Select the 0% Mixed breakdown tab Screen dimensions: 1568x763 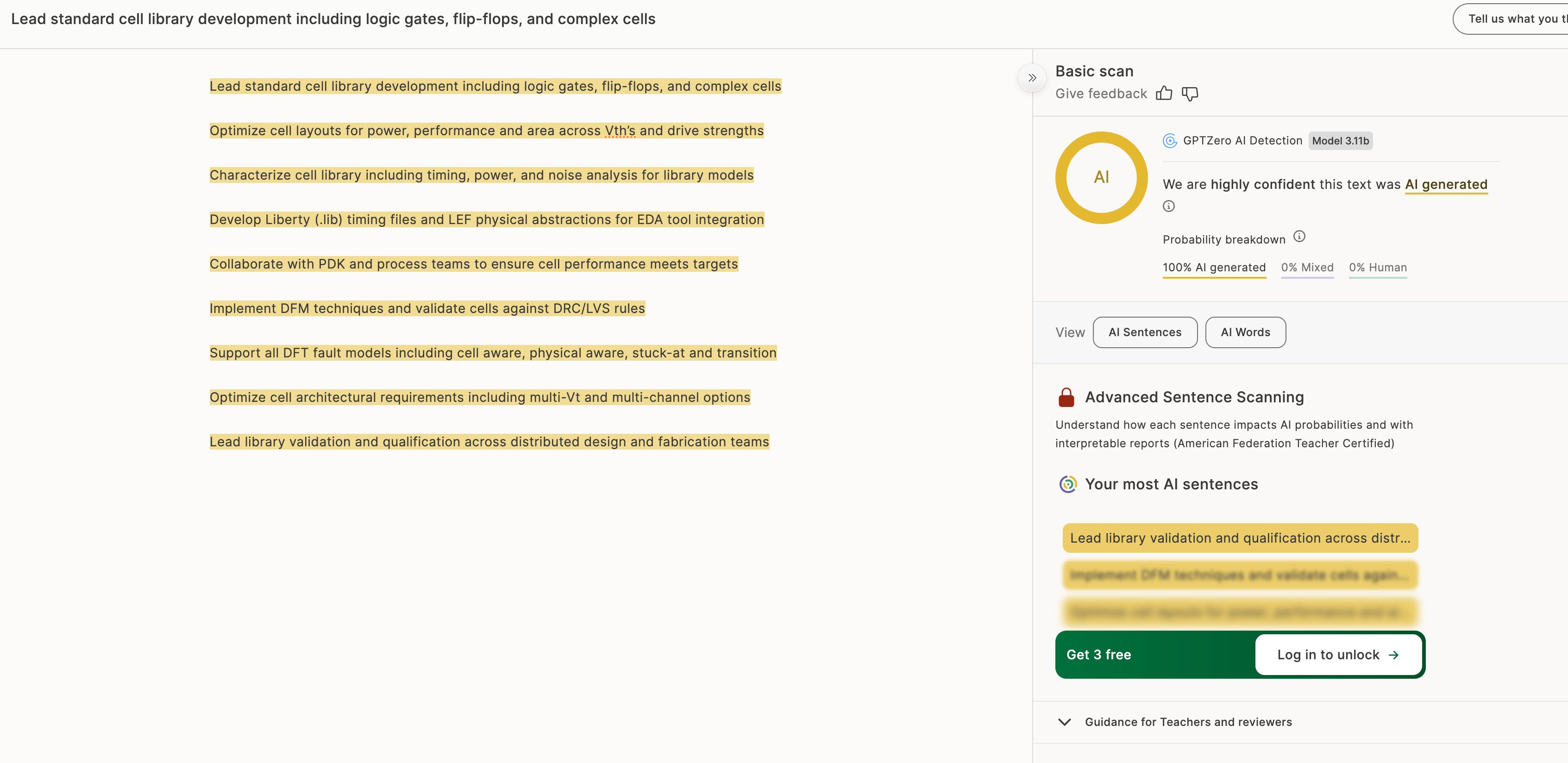(1307, 268)
